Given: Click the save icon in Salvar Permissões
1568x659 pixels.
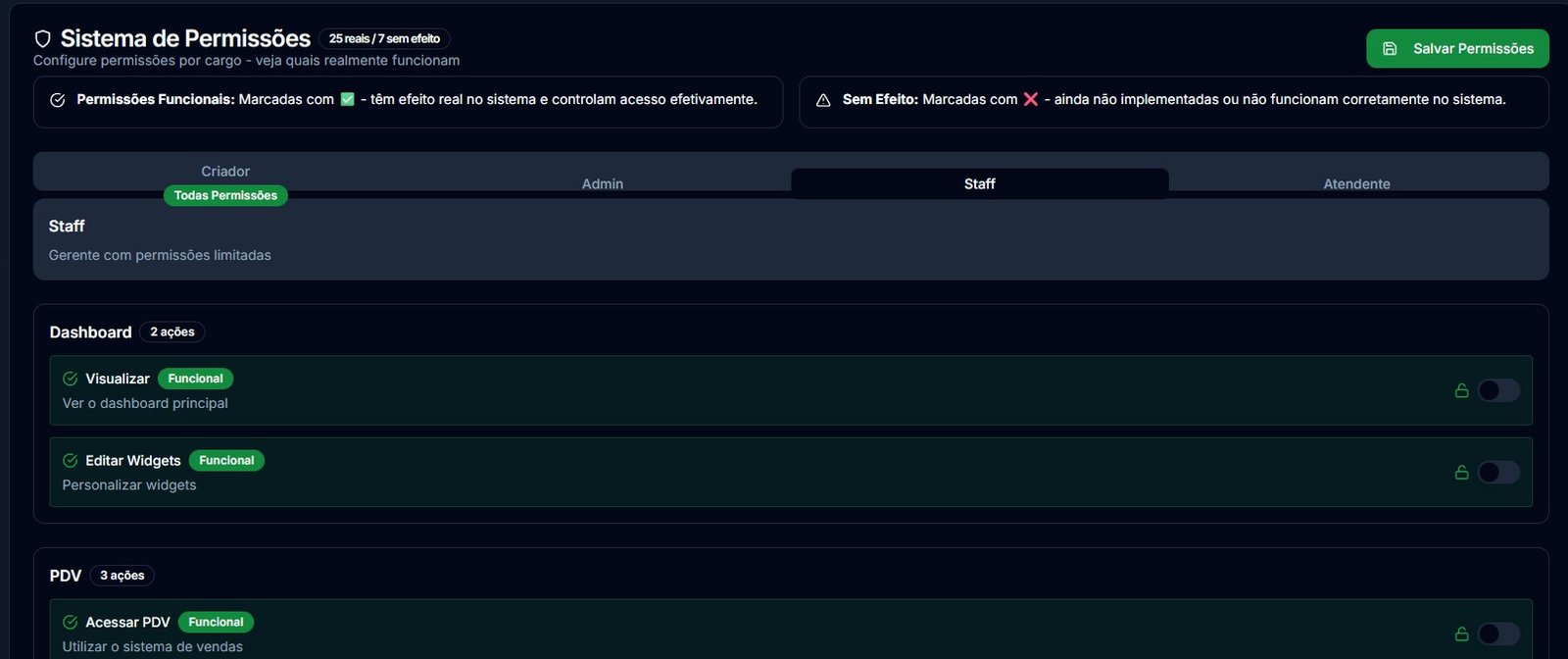Looking at the screenshot, I should 1390,49.
